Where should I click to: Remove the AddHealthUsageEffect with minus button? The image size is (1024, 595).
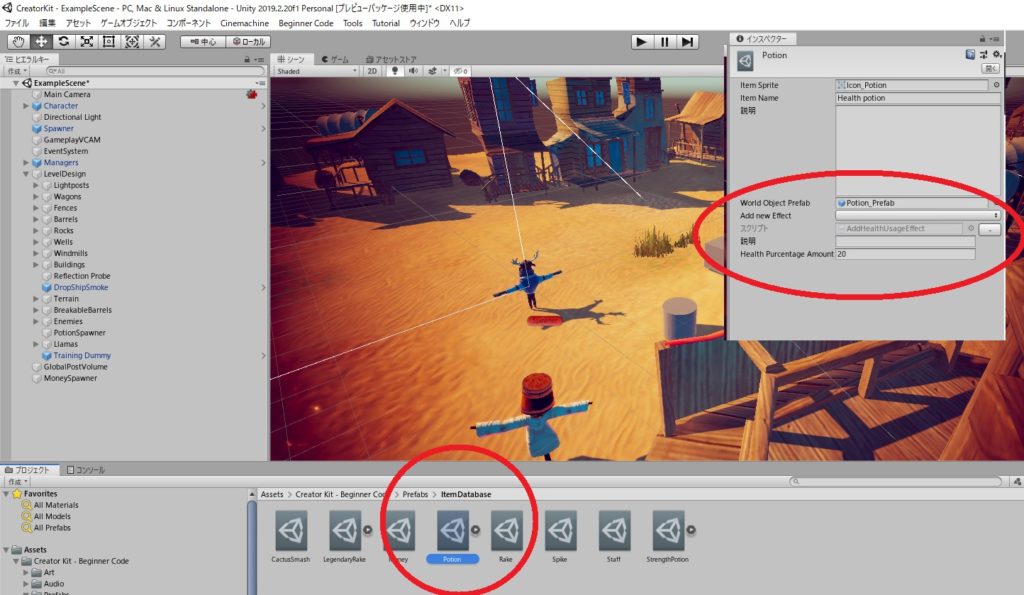[x=990, y=229]
